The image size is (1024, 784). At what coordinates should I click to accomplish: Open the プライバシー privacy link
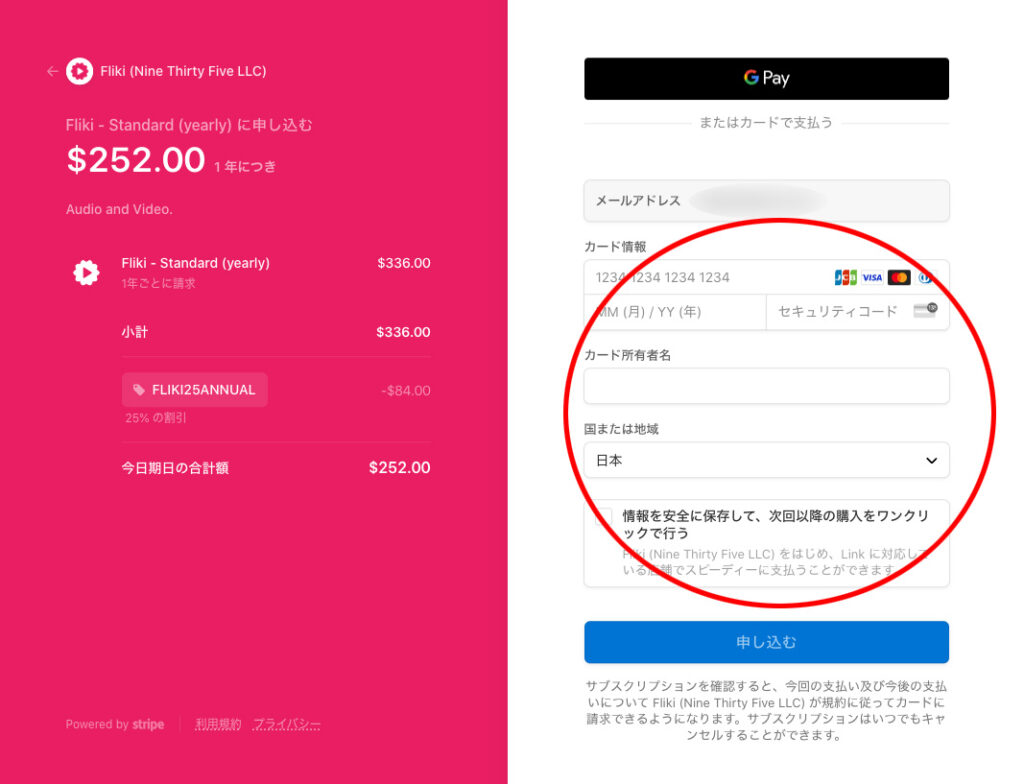287,724
